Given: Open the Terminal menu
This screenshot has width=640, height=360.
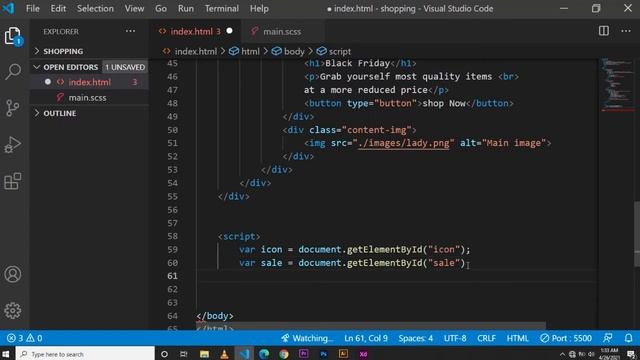Looking at the screenshot, I should coord(222,8).
